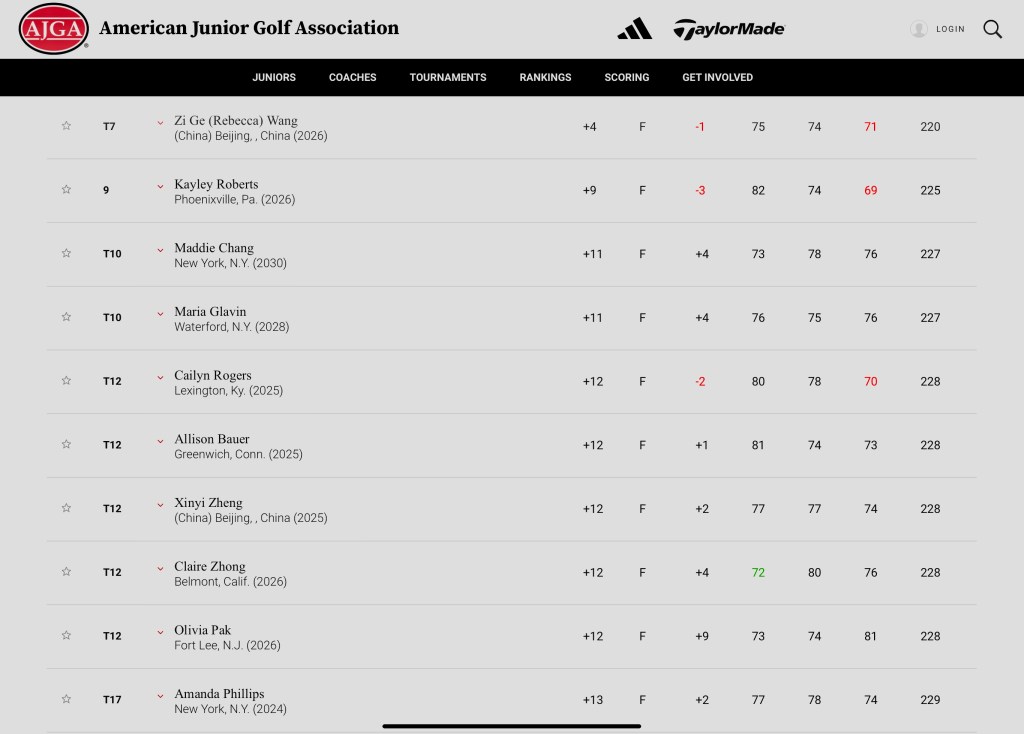Click the AJGA logo icon
The width and height of the screenshot is (1024, 734).
(x=53, y=29)
